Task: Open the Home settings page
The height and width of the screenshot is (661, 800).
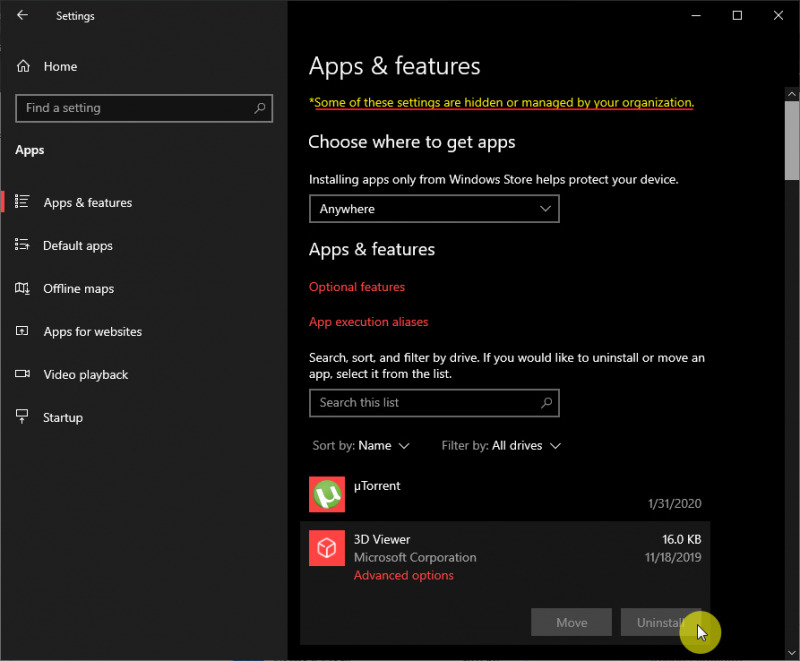Action: click(x=60, y=66)
